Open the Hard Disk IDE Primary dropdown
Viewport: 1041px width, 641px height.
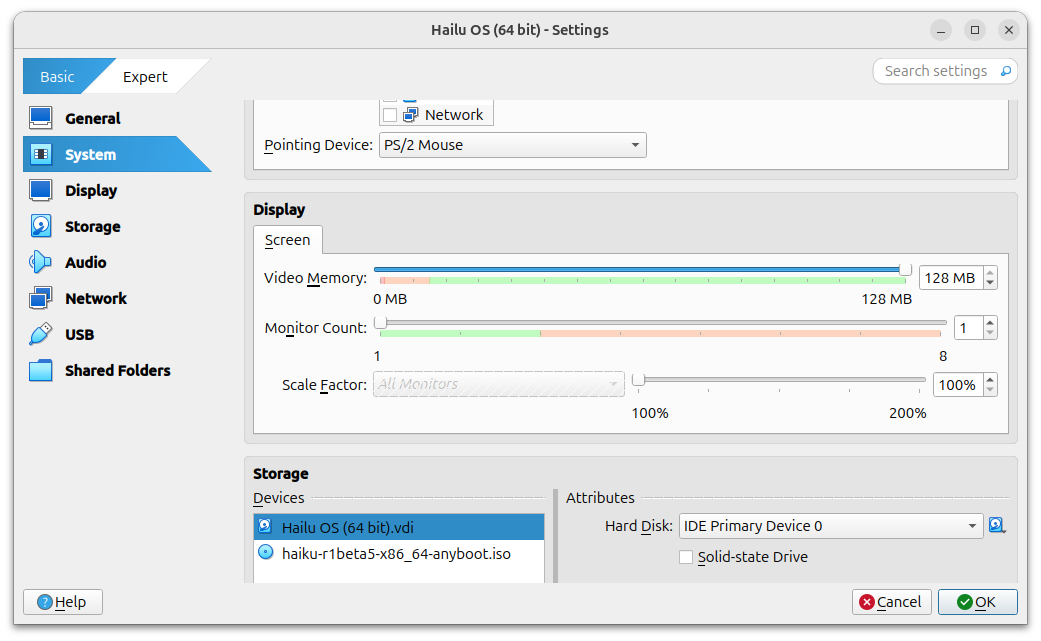click(831, 526)
